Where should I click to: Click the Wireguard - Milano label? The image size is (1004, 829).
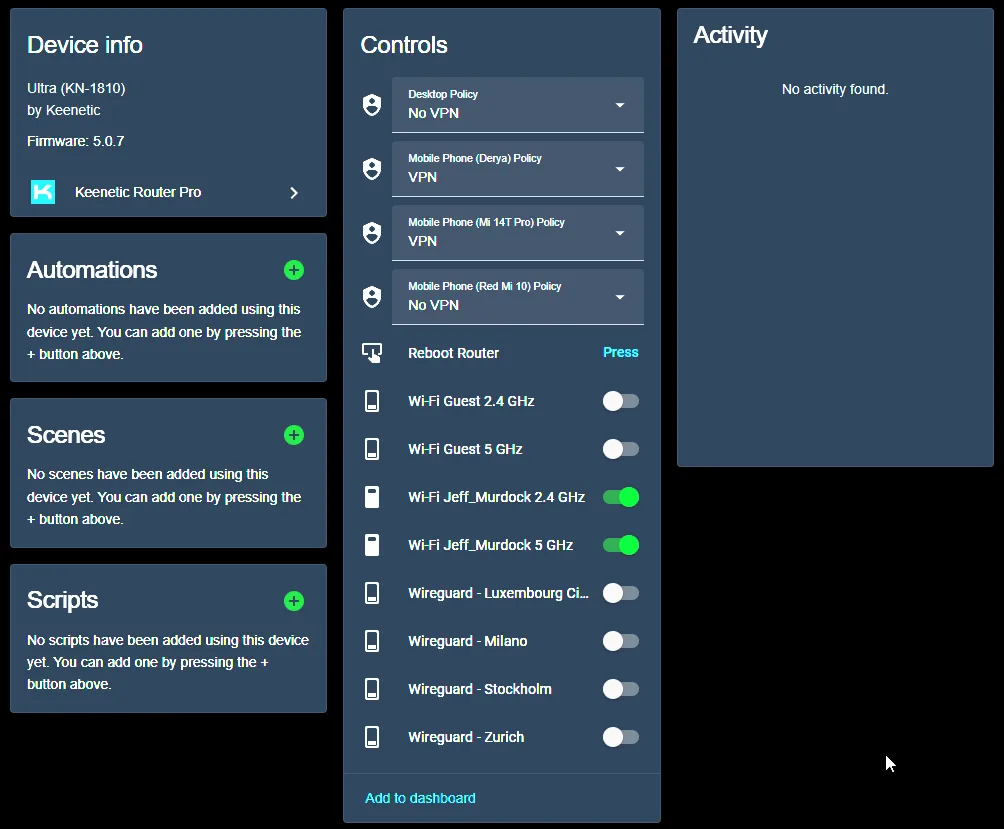point(468,641)
